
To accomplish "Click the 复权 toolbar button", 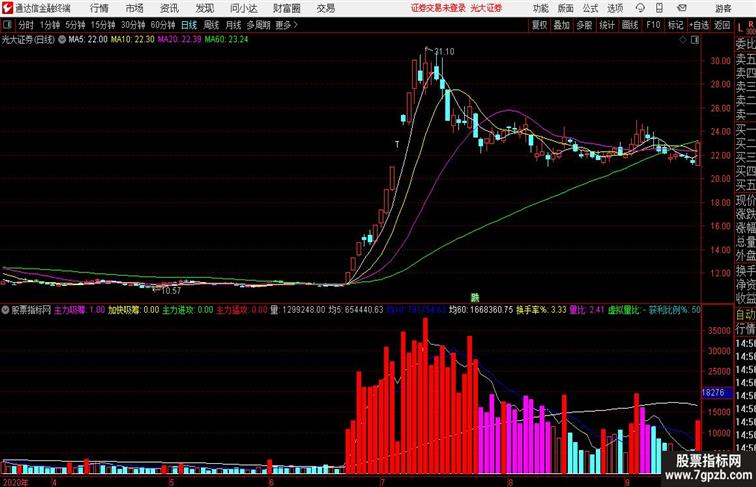I will pyautogui.click(x=539, y=25).
